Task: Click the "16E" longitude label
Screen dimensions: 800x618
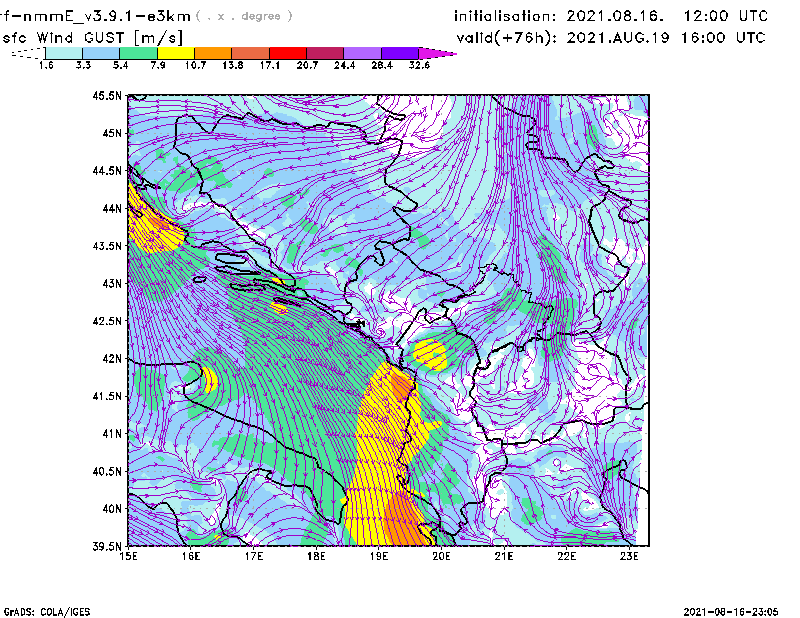Action: click(191, 556)
